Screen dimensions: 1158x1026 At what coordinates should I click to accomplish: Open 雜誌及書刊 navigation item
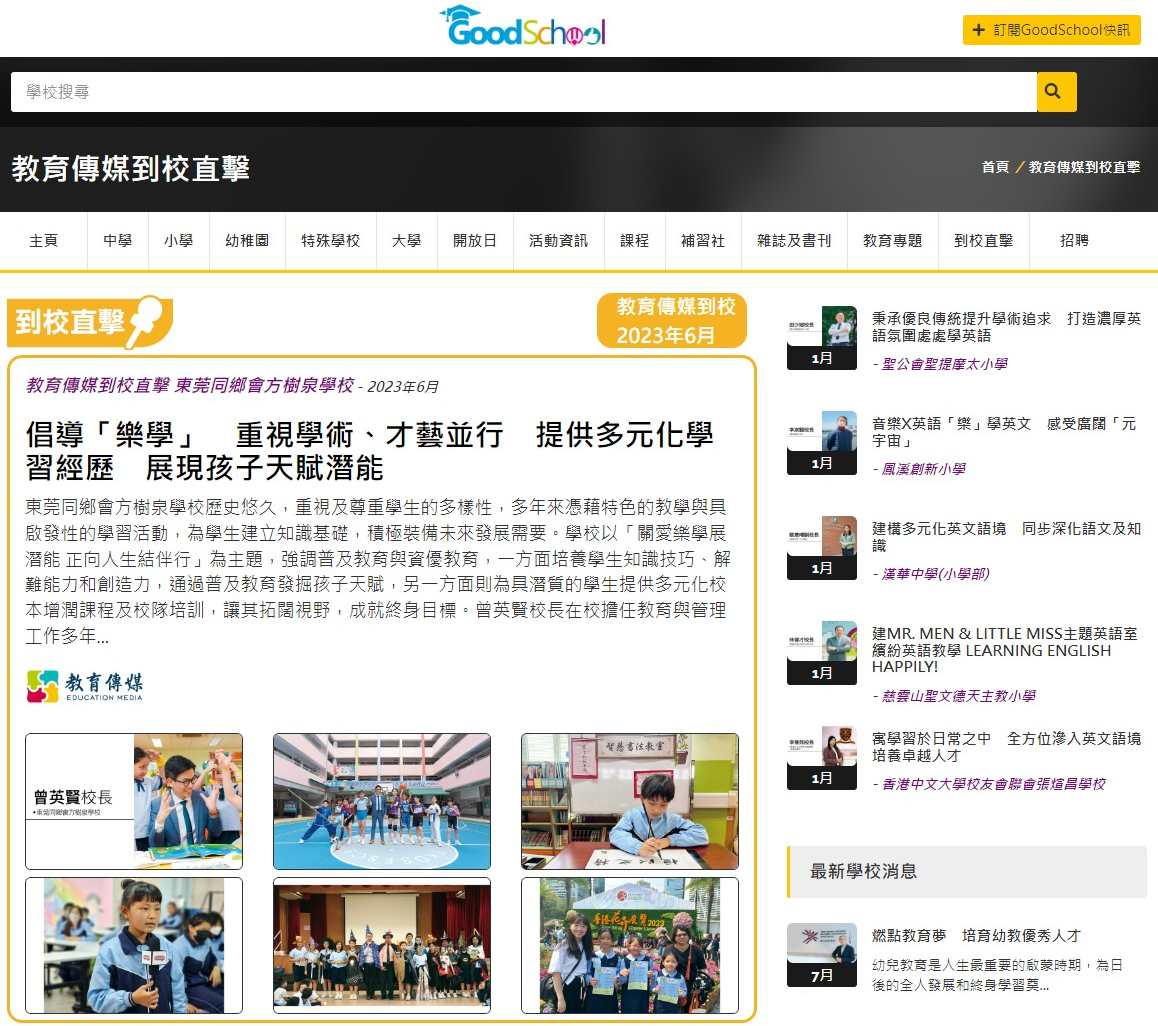click(x=794, y=241)
